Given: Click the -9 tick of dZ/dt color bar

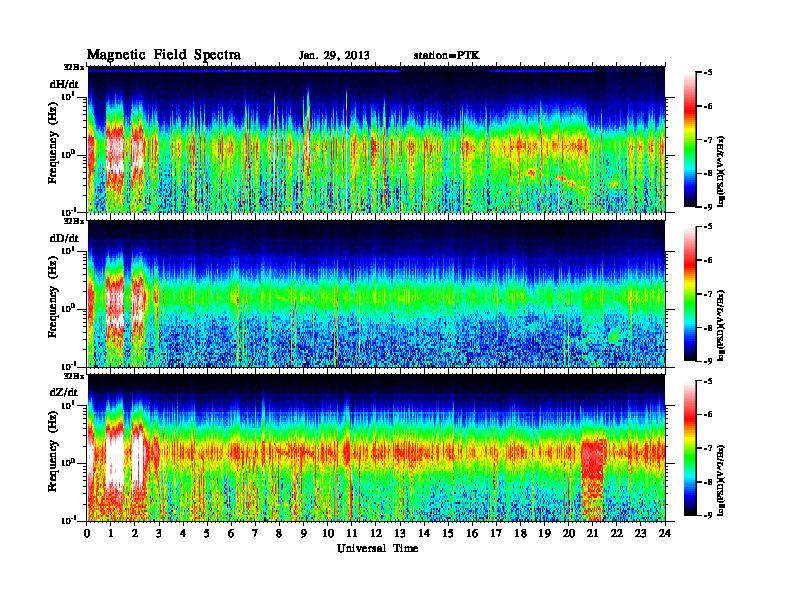Looking at the screenshot, I should [709, 515].
